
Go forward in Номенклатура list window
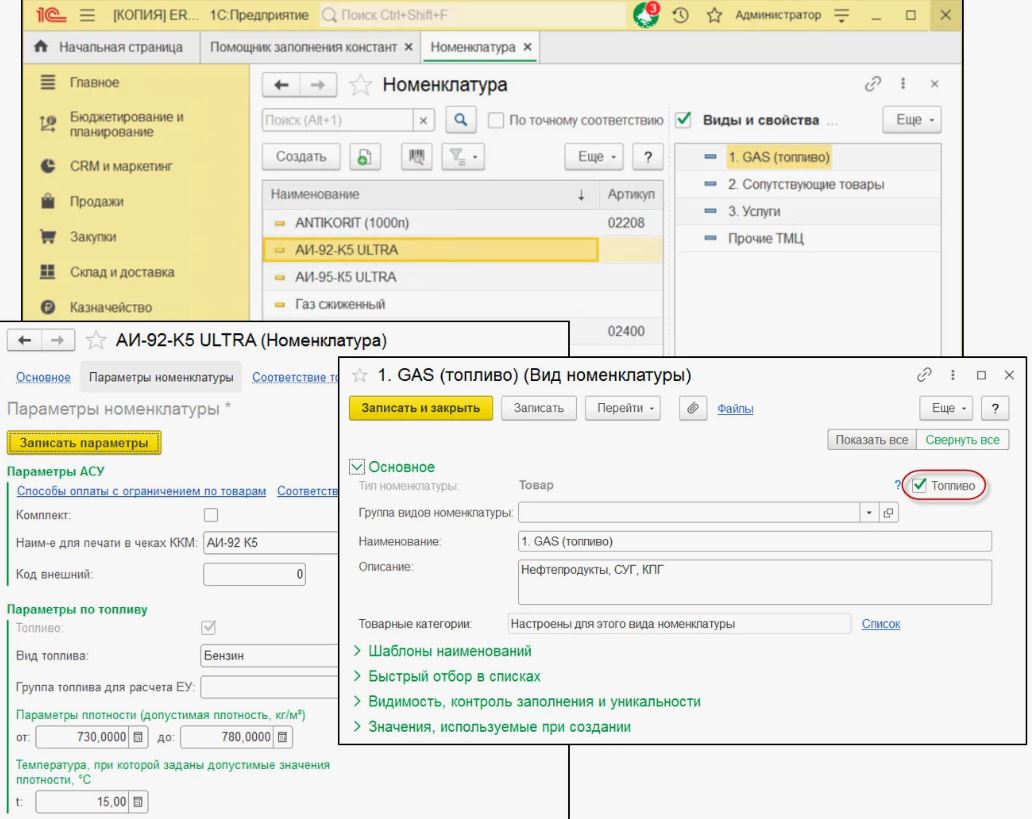[x=318, y=84]
